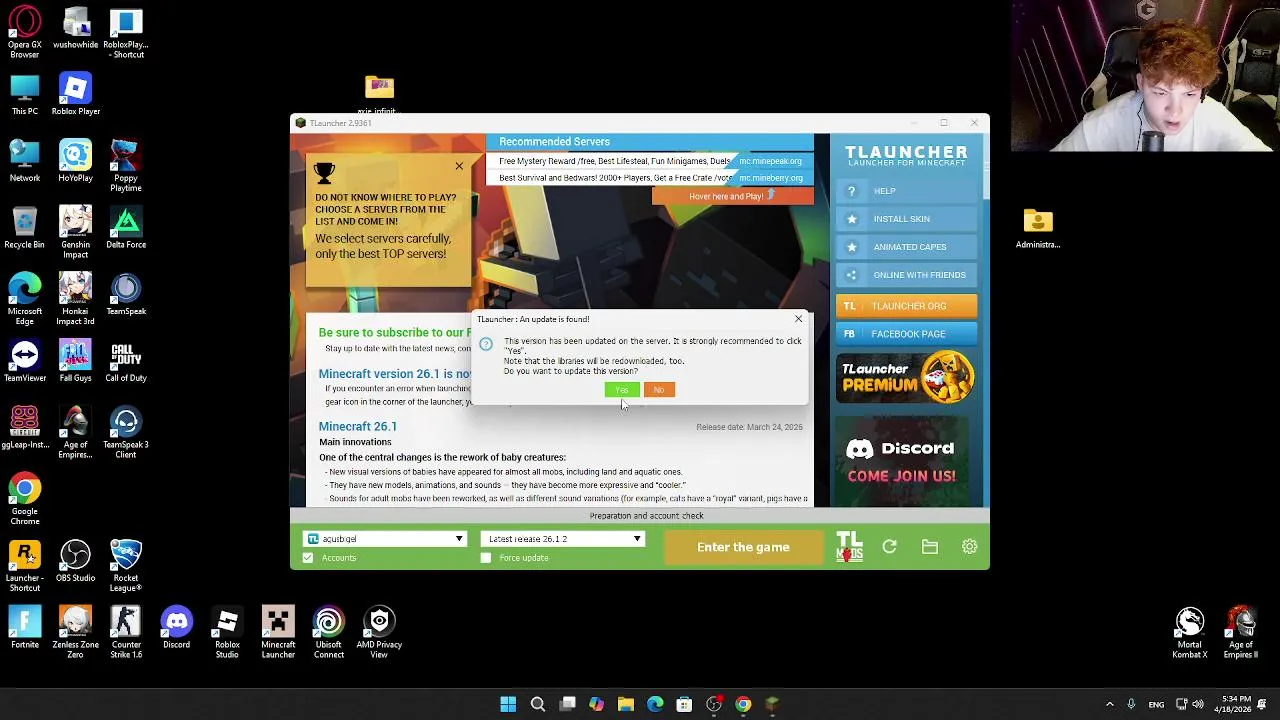
Task: Toggle the Accounts checkbox
Action: (x=308, y=558)
